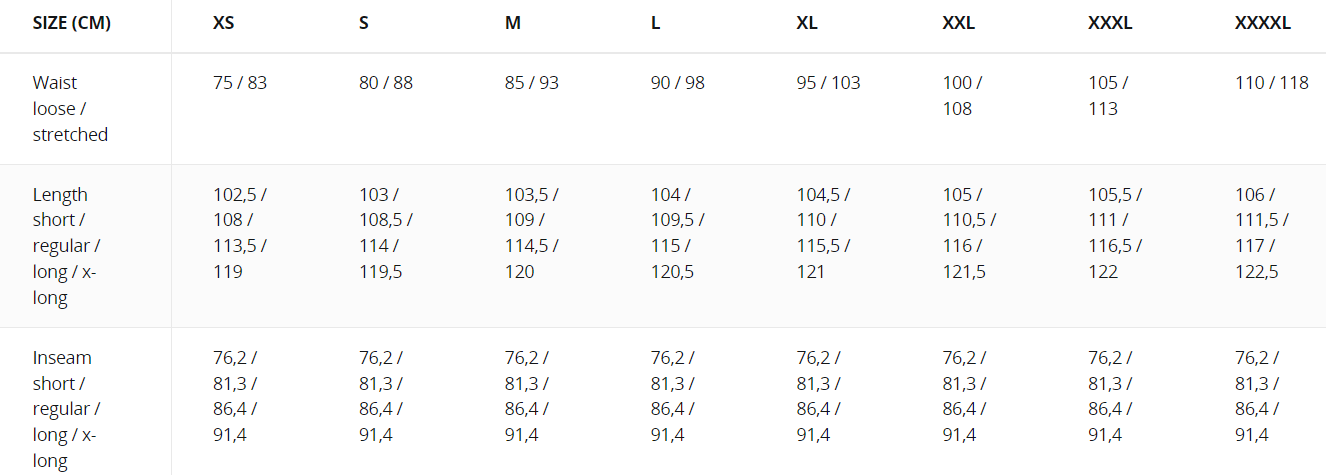This screenshot has height=475, width=1326.
Task: Select the XXXL column header
Action: click(1110, 23)
